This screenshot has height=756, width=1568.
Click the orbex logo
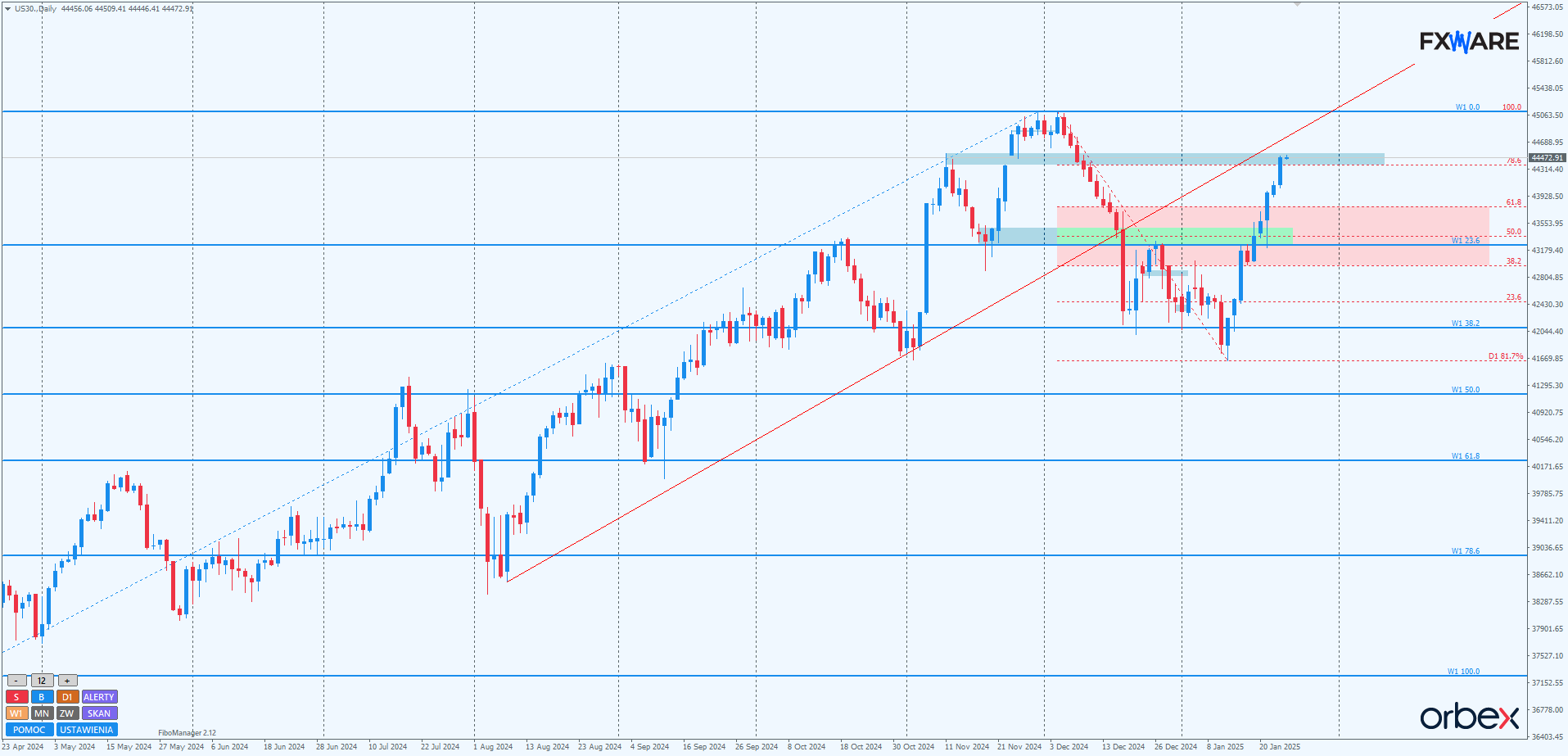(1470, 717)
